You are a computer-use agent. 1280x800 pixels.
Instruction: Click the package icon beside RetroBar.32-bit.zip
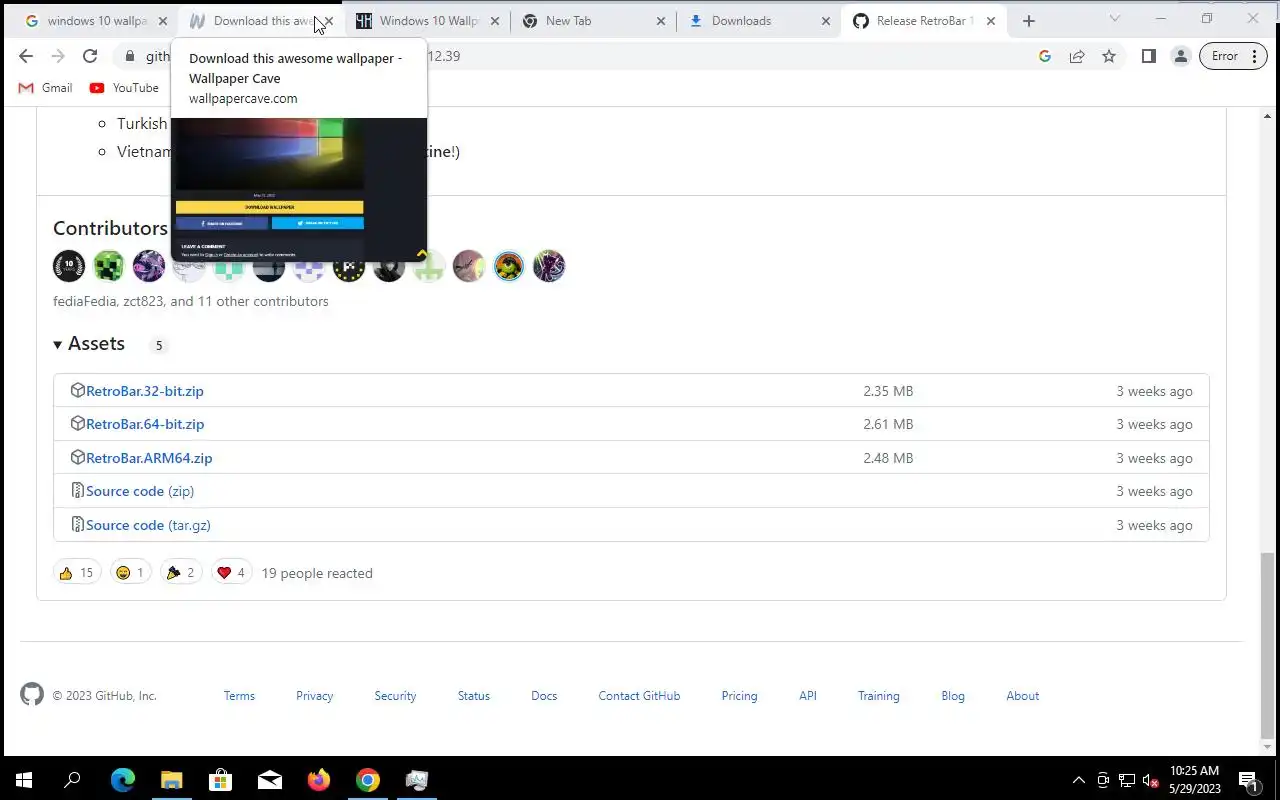pos(77,390)
